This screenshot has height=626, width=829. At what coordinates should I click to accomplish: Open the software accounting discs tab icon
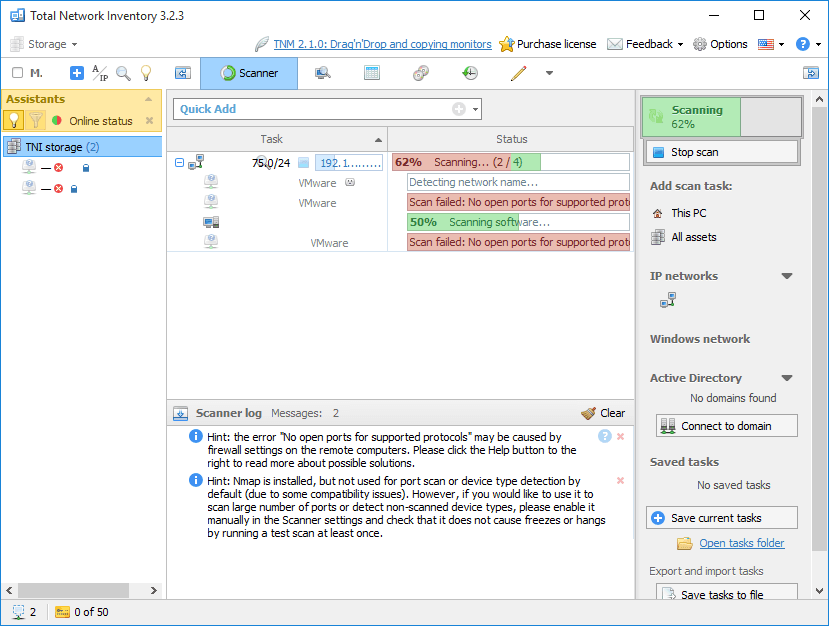click(x=421, y=73)
